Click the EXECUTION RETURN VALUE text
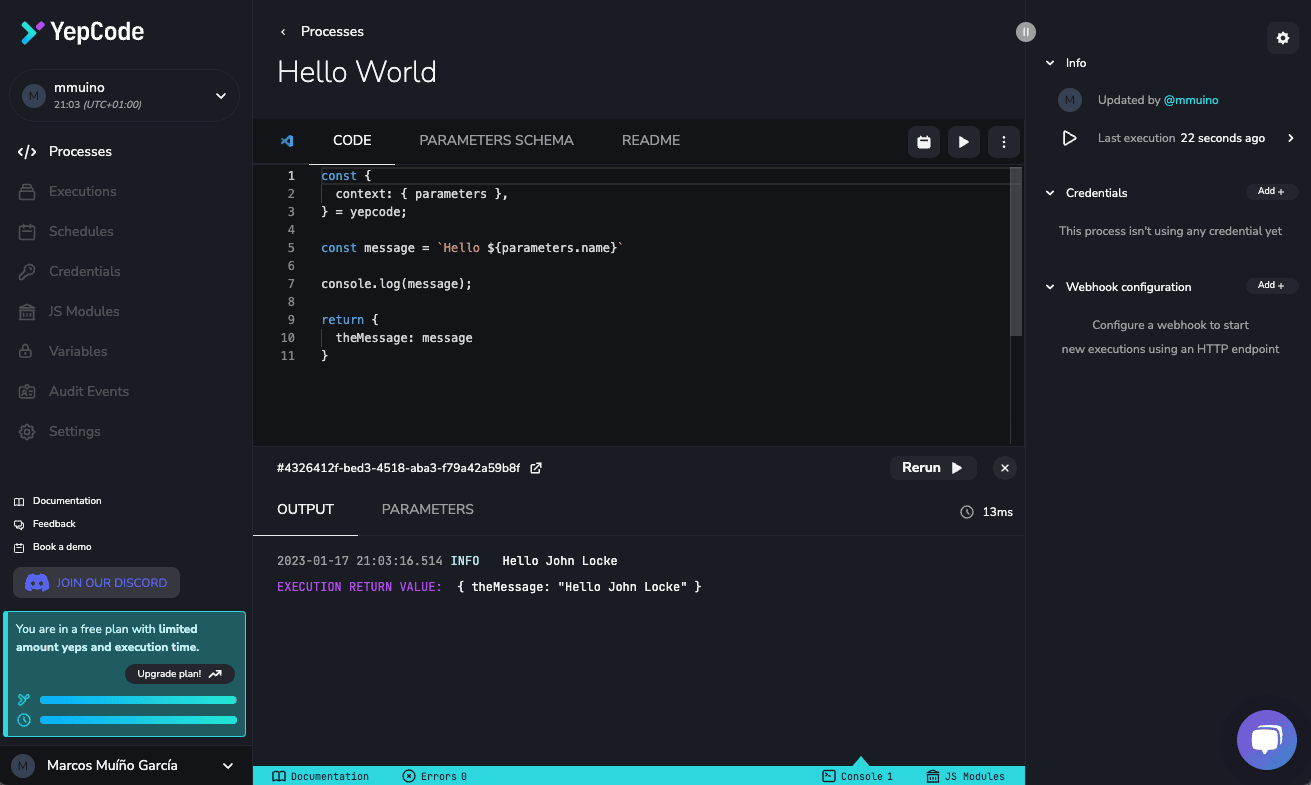 click(360, 587)
